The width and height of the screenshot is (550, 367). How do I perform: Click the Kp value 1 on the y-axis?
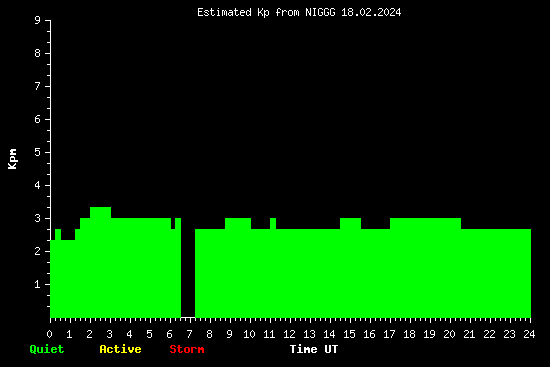tap(37, 284)
